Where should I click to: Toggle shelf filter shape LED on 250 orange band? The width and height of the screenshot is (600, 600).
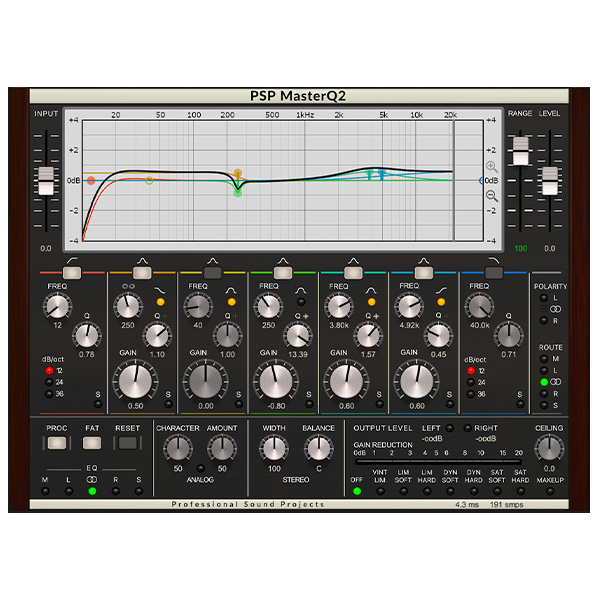click(x=160, y=302)
